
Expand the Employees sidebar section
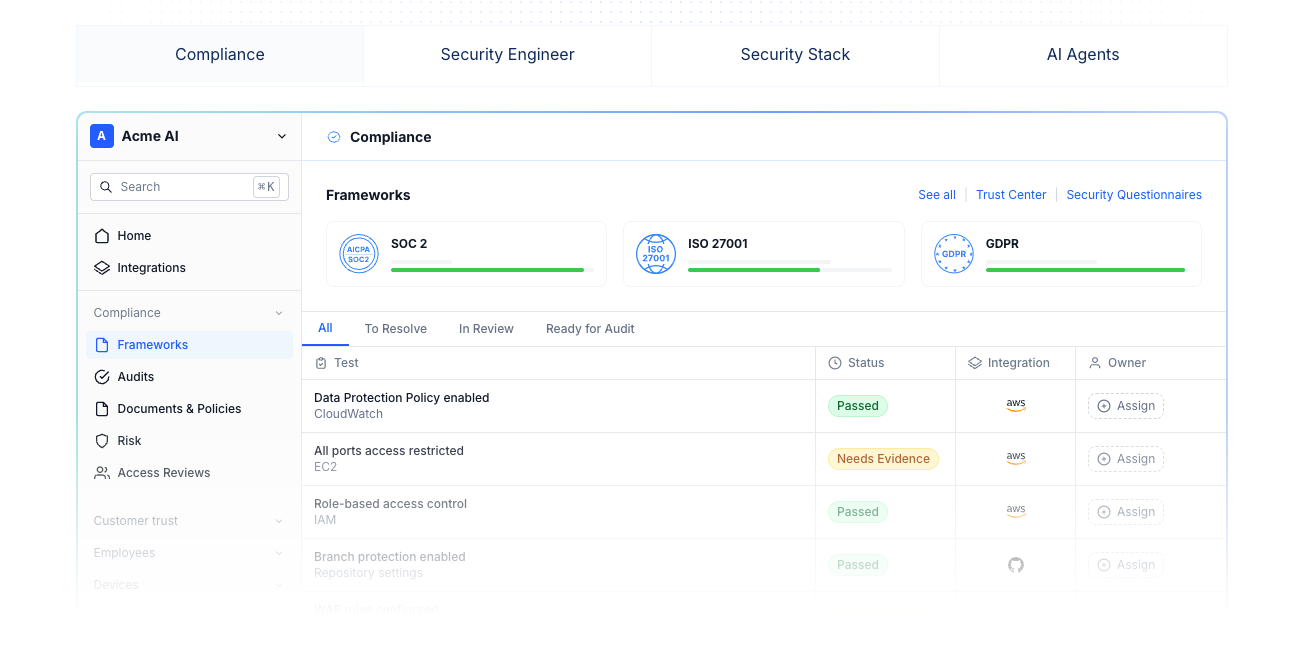pos(279,553)
